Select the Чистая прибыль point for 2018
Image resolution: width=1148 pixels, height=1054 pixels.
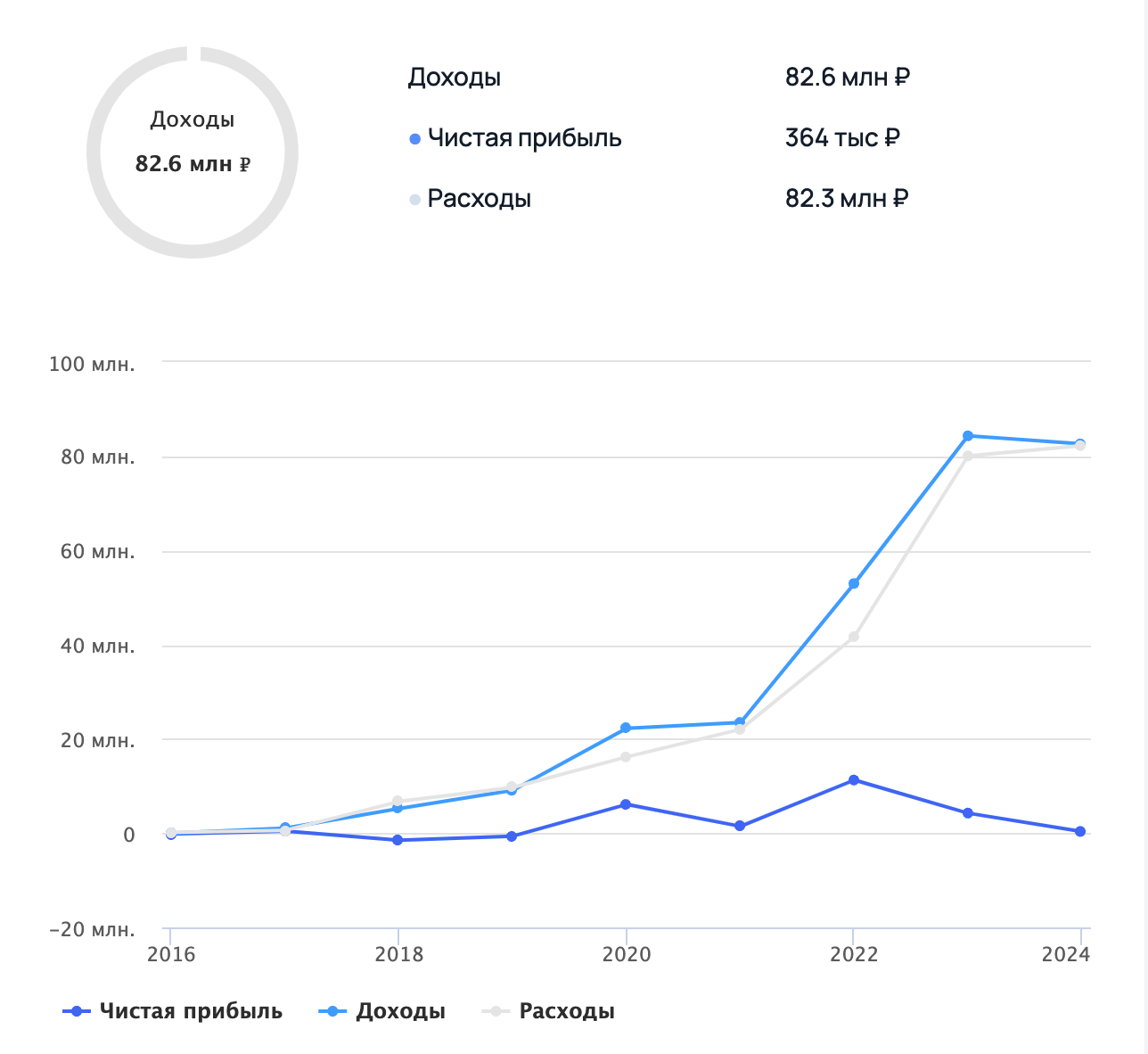pyautogui.click(x=398, y=840)
